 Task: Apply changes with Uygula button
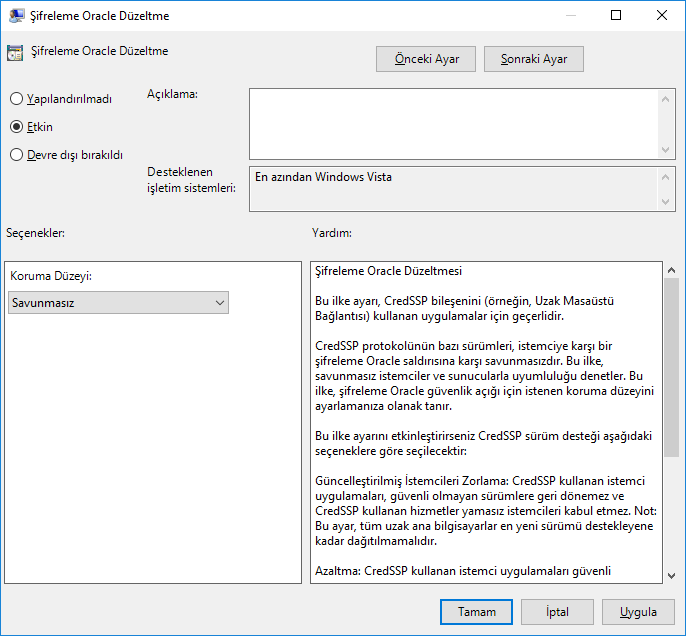coord(638,612)
